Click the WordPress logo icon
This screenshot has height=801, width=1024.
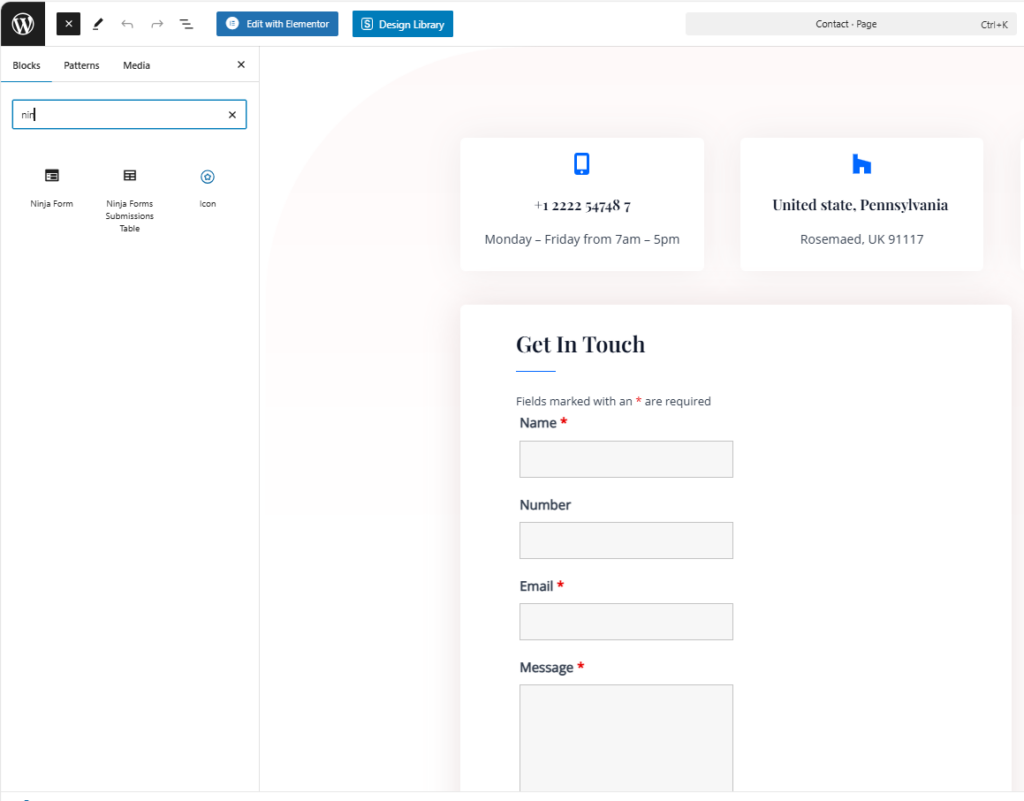23,24
